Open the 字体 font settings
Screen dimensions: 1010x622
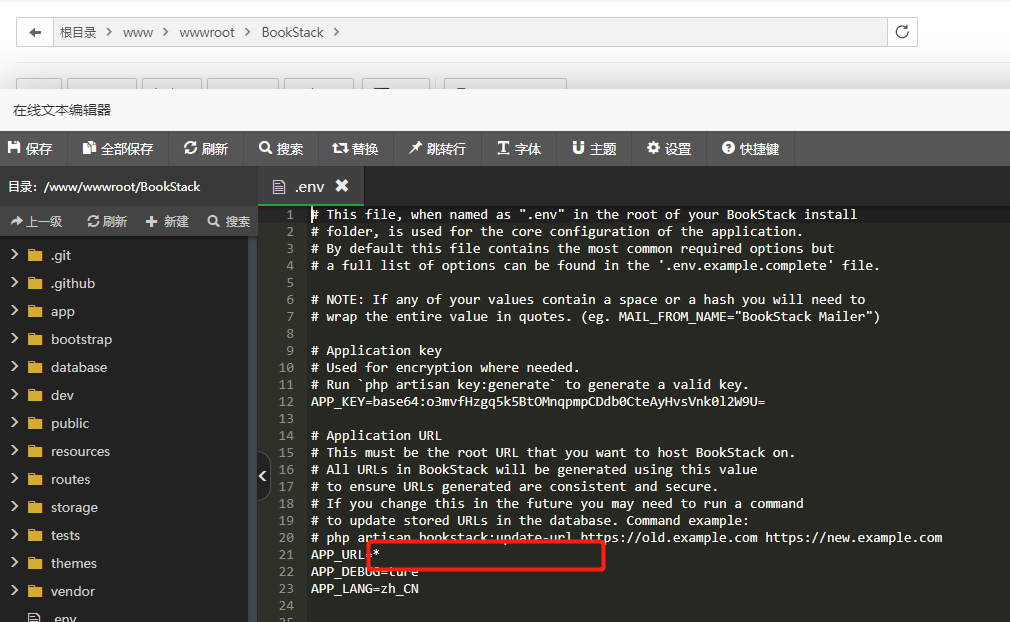point(519,149)
